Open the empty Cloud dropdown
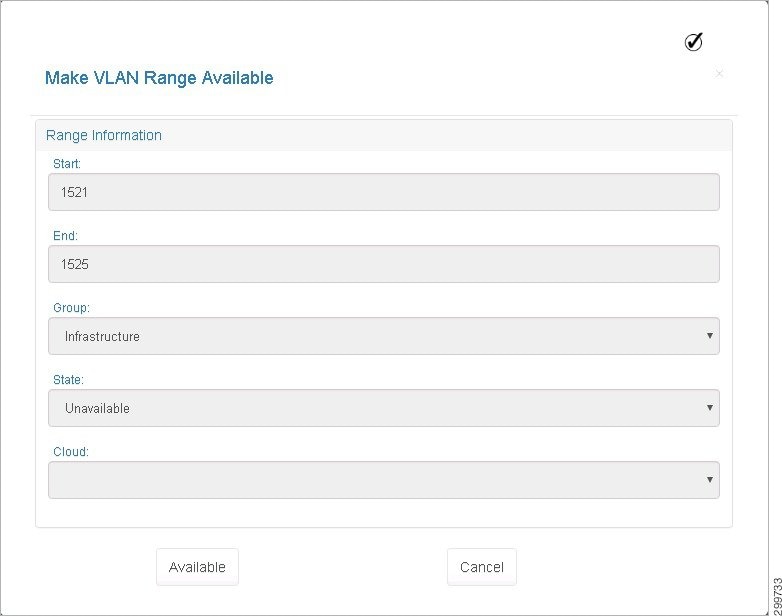Image resolution: width=782 pixels, height=616 pixels. [x=384, y=480]
